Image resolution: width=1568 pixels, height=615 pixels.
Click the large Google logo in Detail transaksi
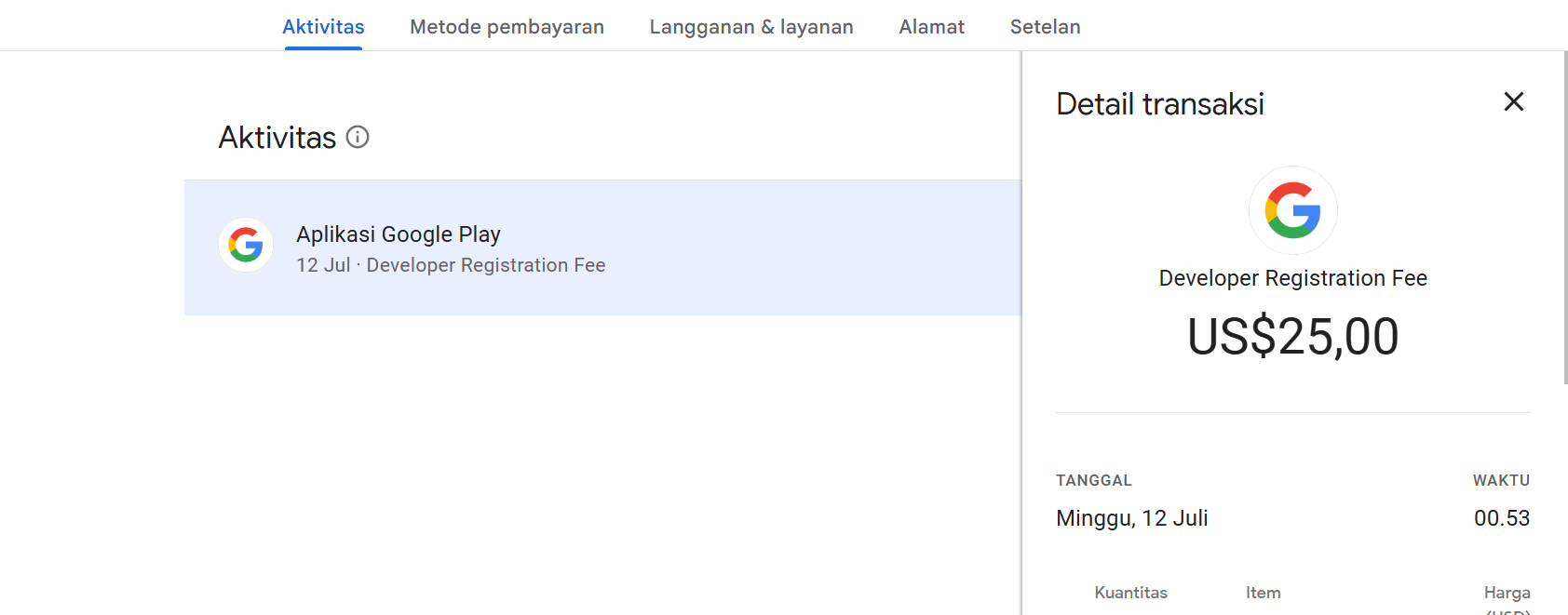(1292, 210)
